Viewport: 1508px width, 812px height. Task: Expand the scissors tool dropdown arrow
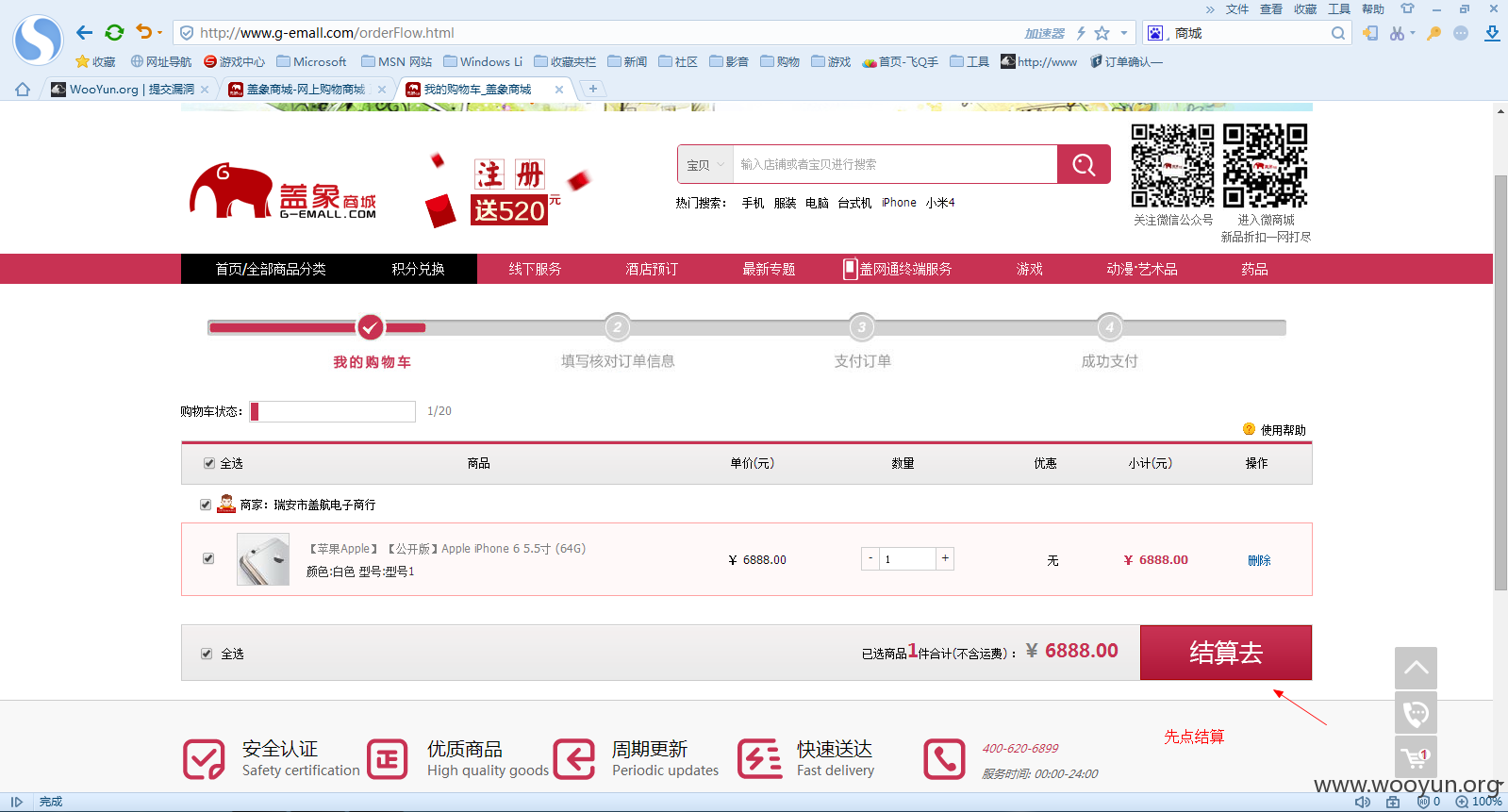pyautogui.click(x=1412, y=33)
